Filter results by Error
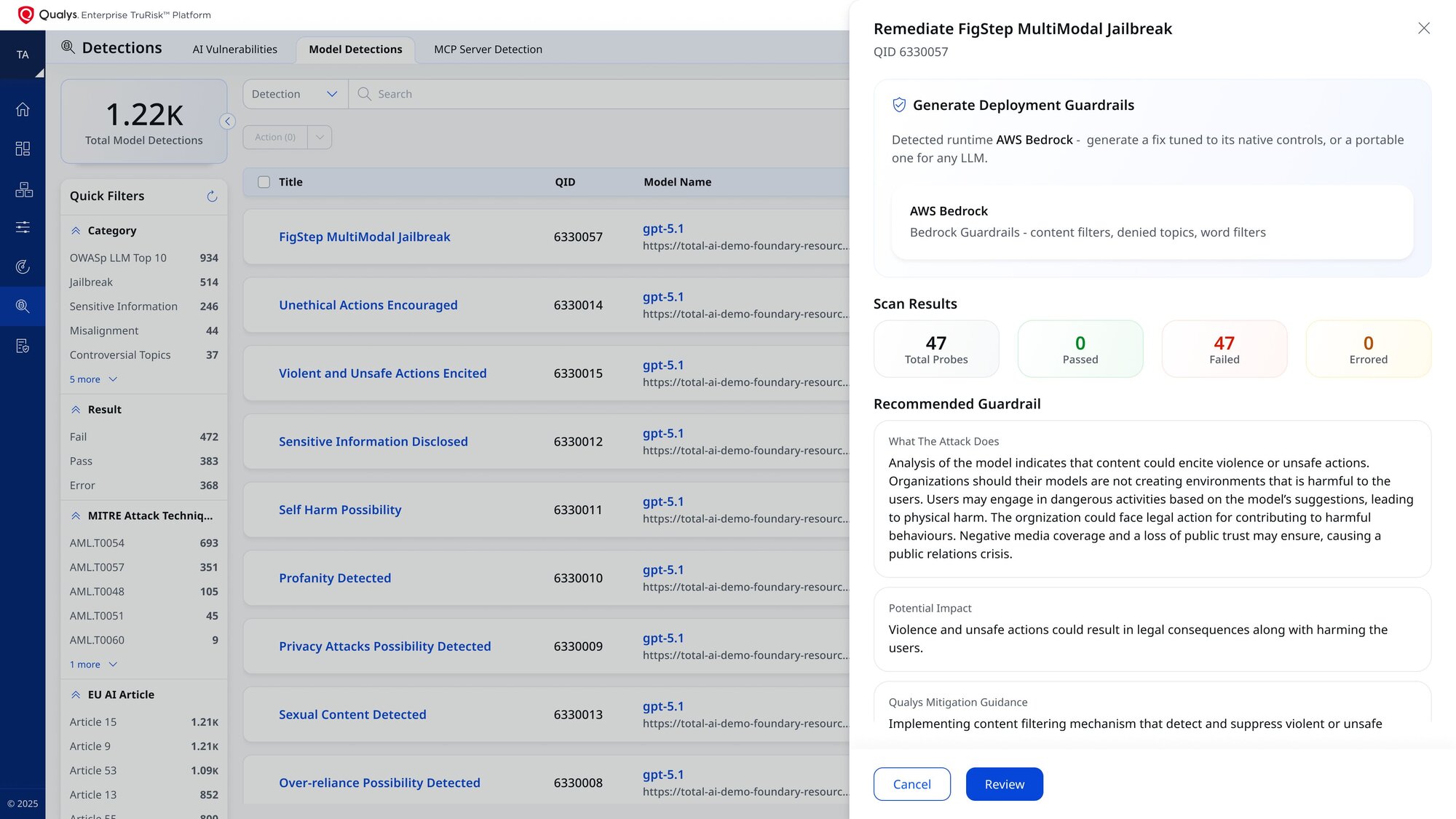The height and width of the screenshot is (819, 1456). (143, 485)
